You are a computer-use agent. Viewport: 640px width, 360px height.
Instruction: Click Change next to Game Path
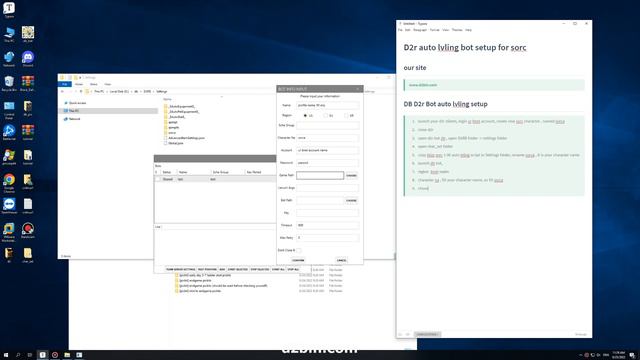tap(351, 176)
